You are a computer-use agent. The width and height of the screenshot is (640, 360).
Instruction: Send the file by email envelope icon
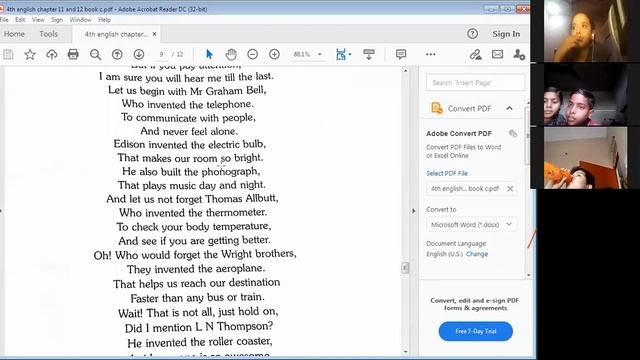pyautogui.click(x=497, y=54)
